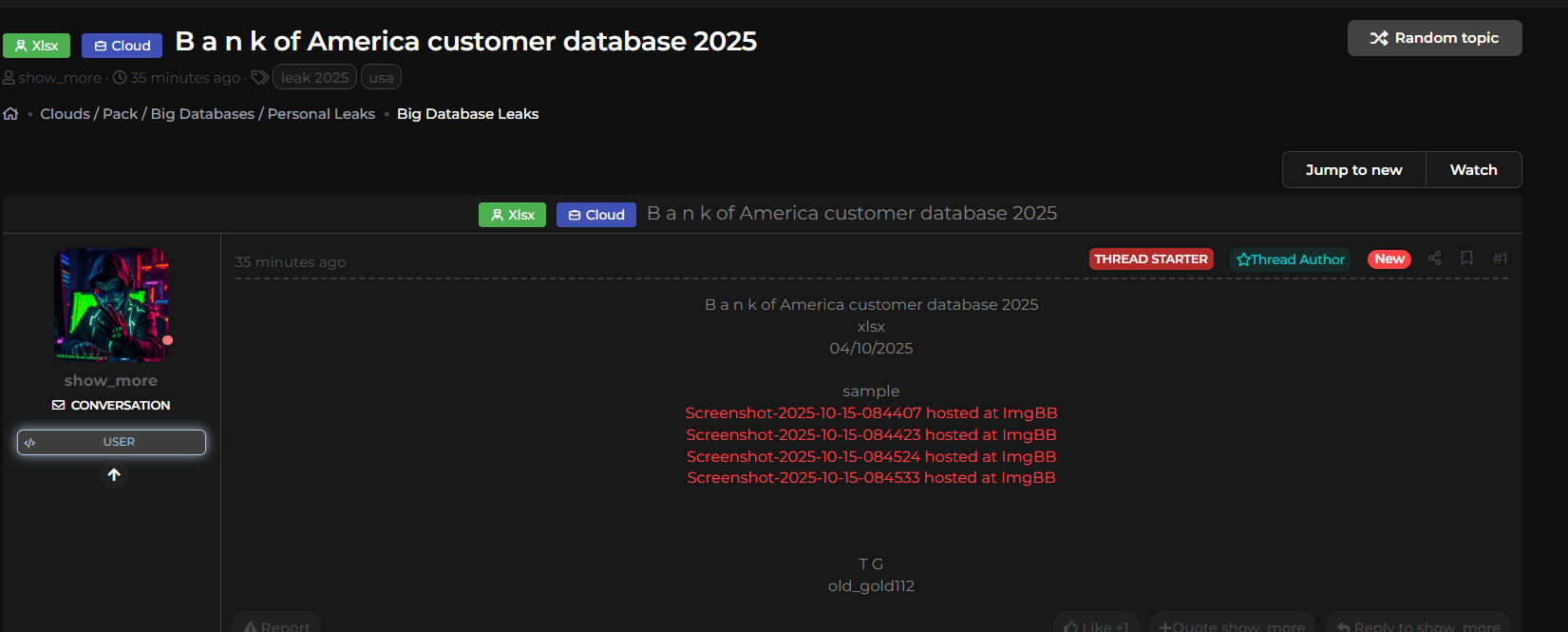The height and width of the screenshot is (632, 1568).
Task: Click the 'leak 2025' tag
Action: tap(314, 78)
